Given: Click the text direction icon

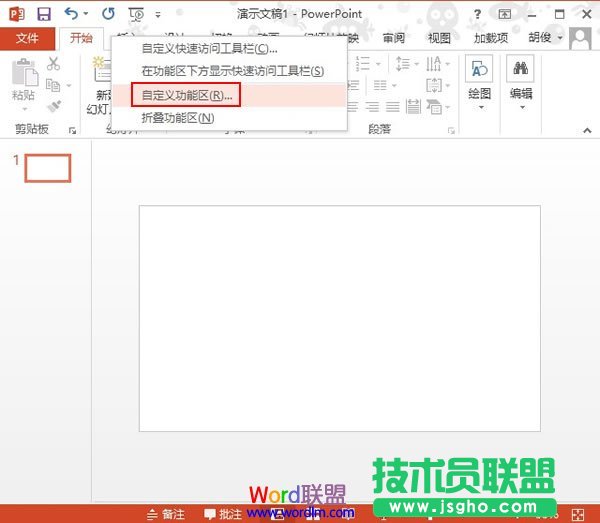Looking at the screenshot, I should [434, 64].
